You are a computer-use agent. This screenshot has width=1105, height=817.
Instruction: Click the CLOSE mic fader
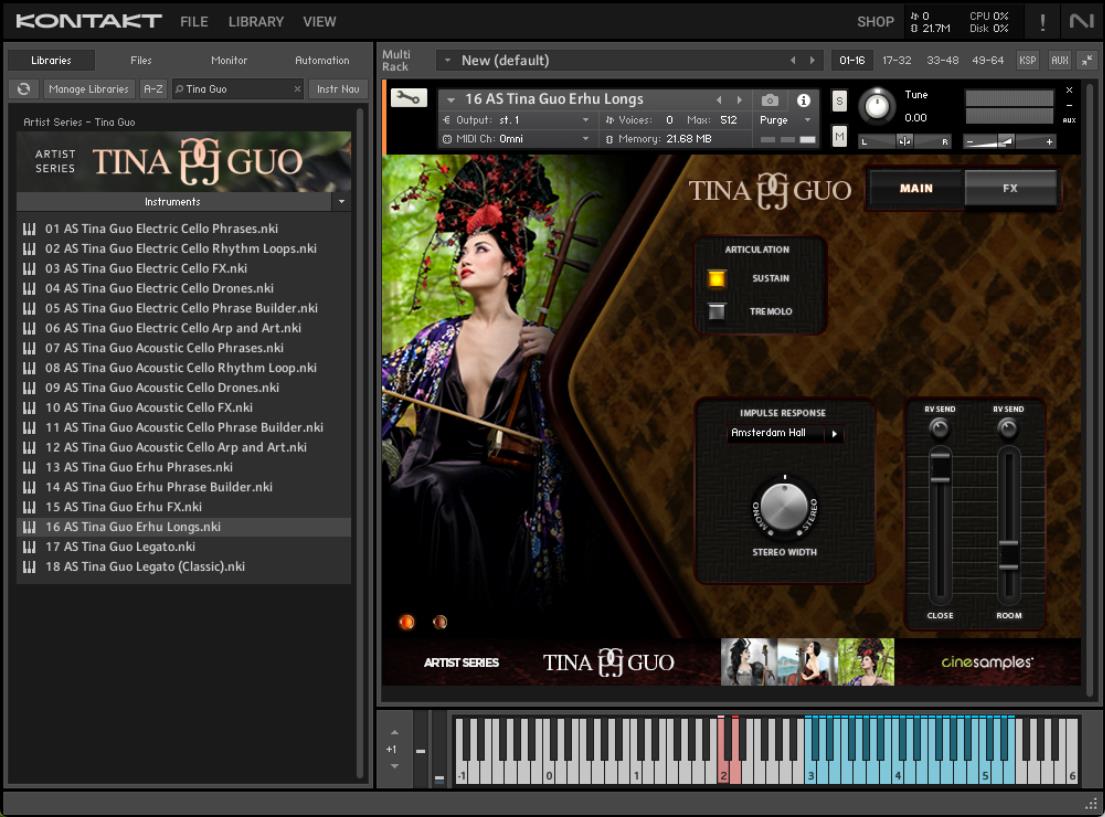[940, 469]
